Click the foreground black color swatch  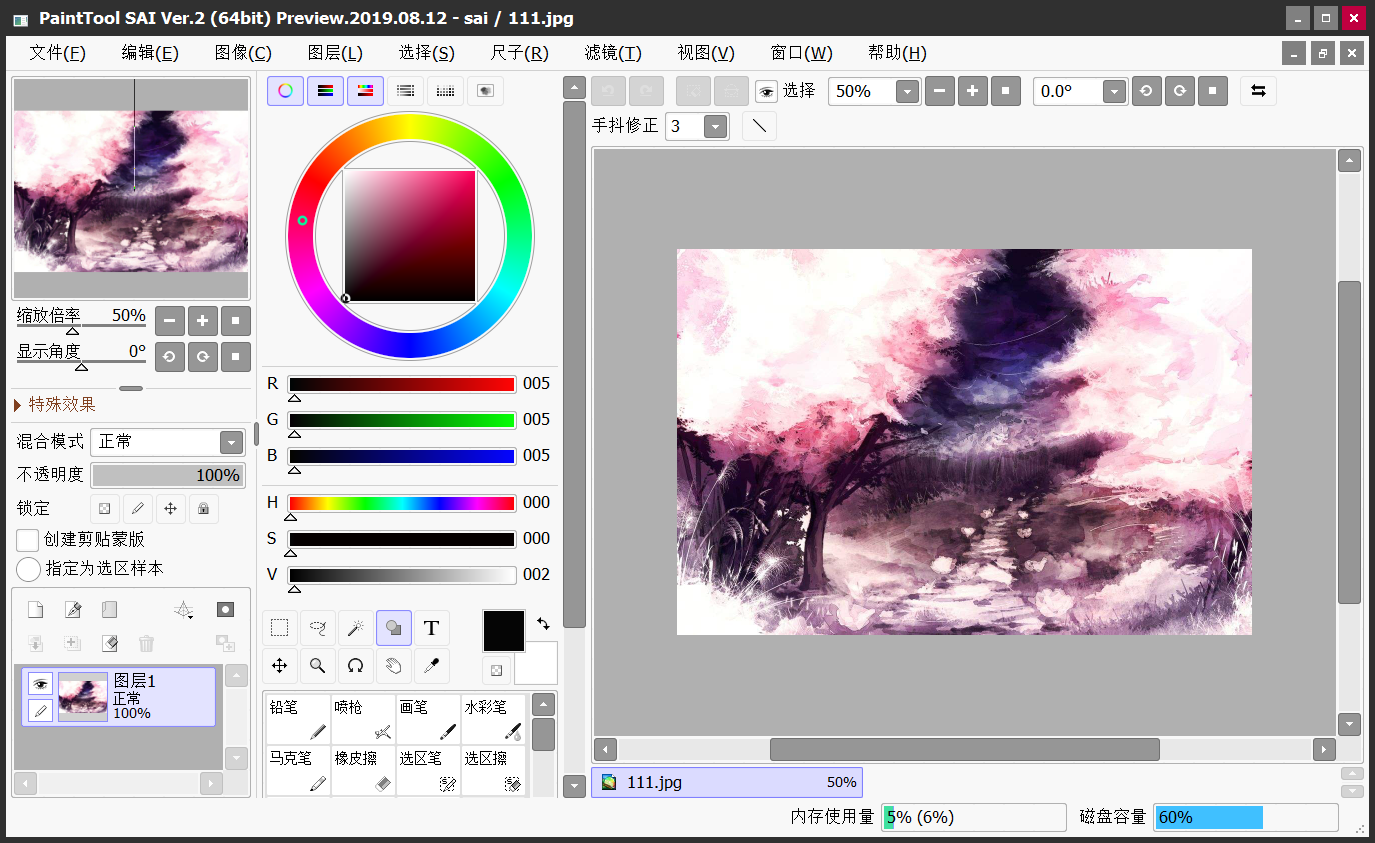[504, 631]
